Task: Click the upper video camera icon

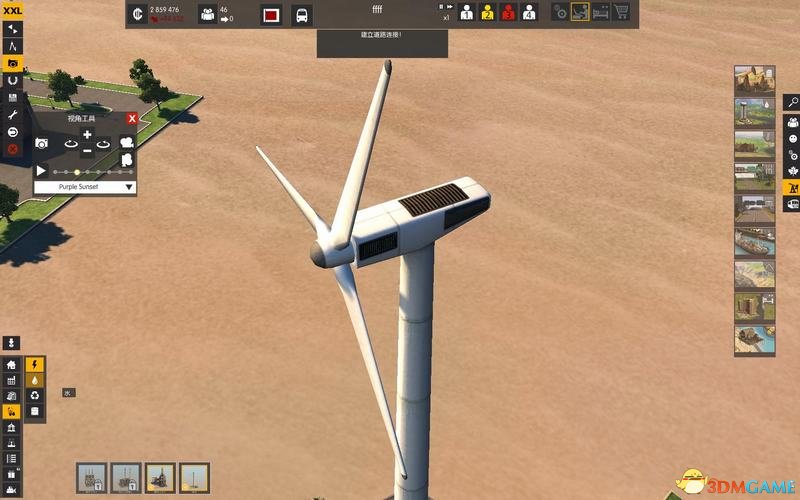Action: [x=127, y=142]
